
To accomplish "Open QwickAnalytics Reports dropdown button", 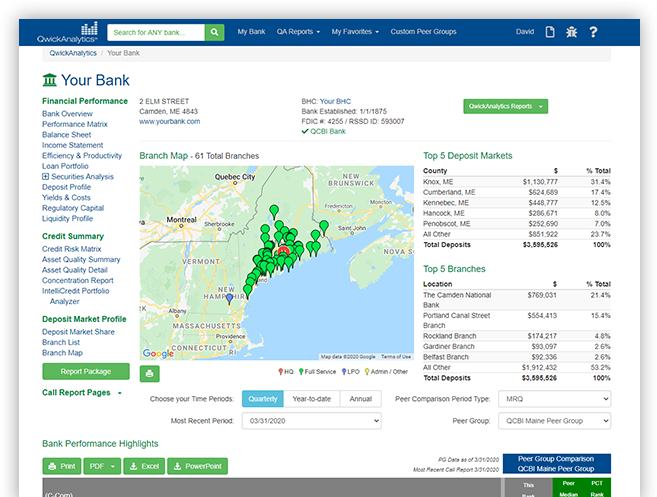I will (x=506, y=106).
